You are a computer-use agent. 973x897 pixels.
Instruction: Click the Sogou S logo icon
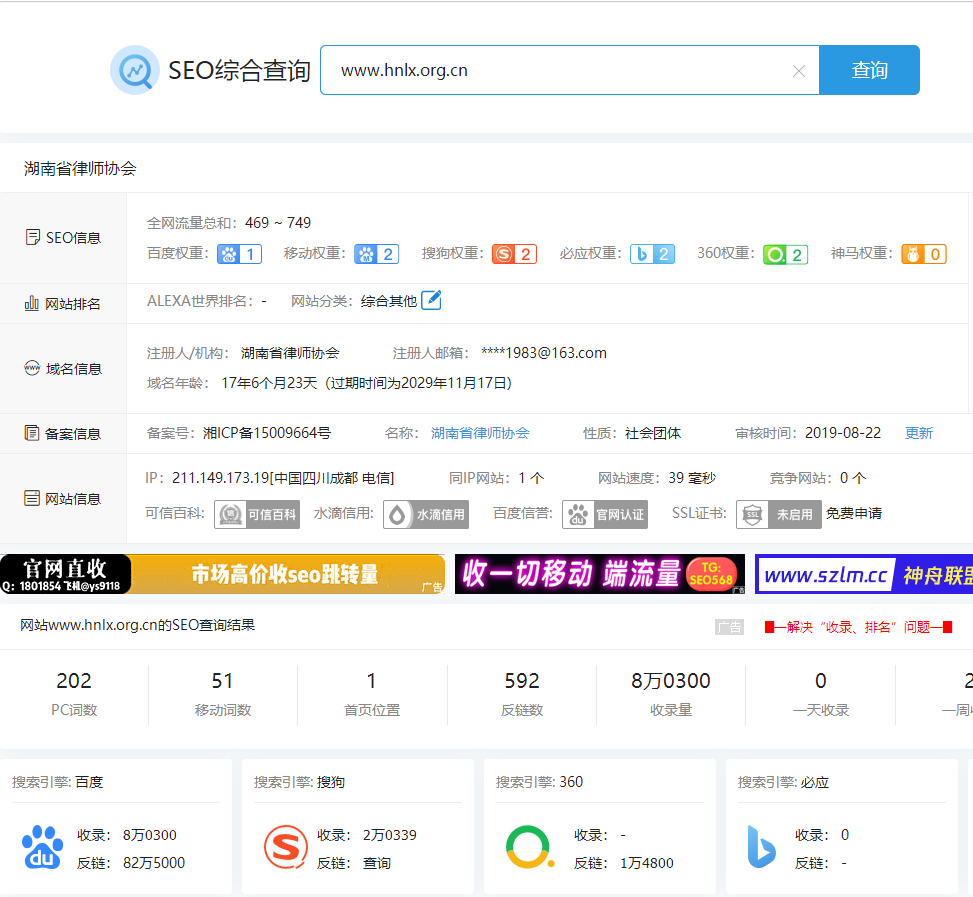(x=285, y=847)
